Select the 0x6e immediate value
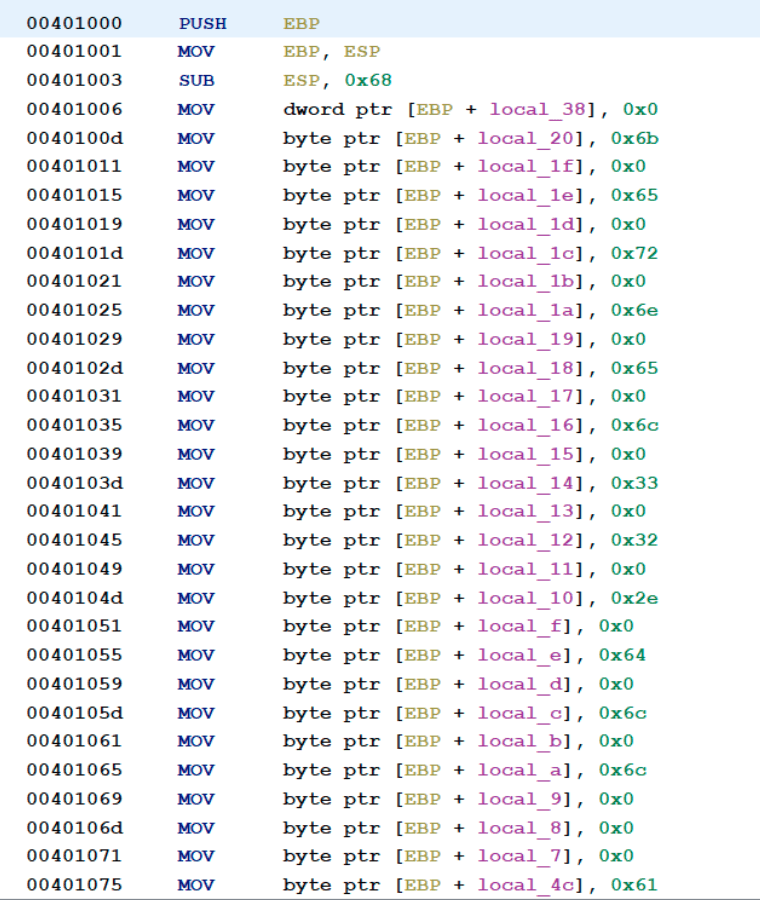 point(634,310)
